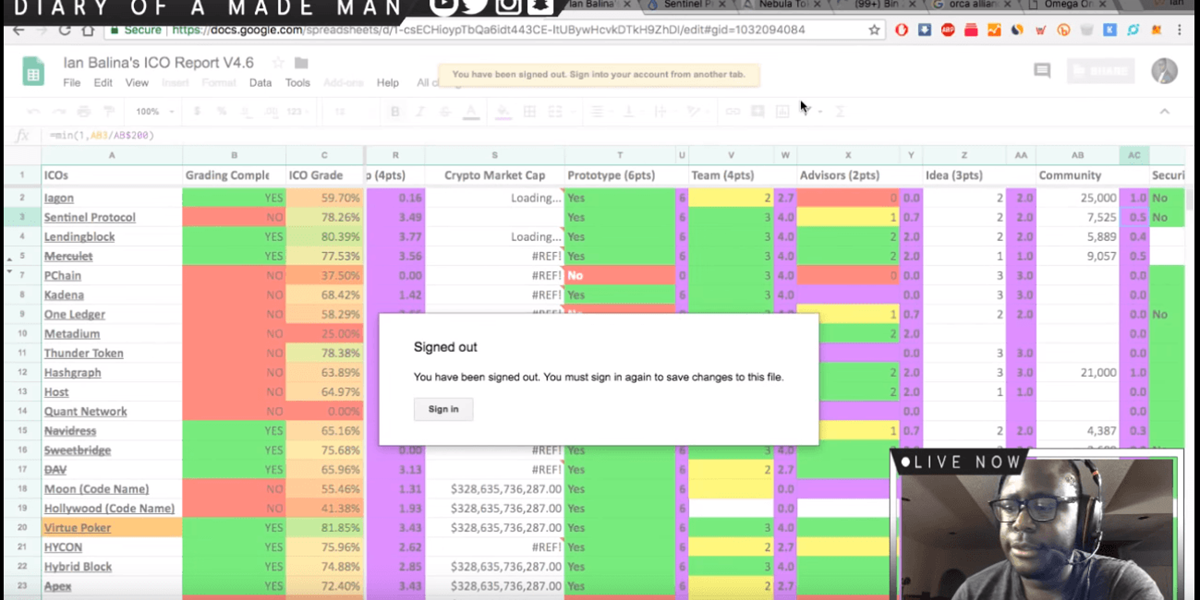Click the Sign in button in dialog

(443, 409)
